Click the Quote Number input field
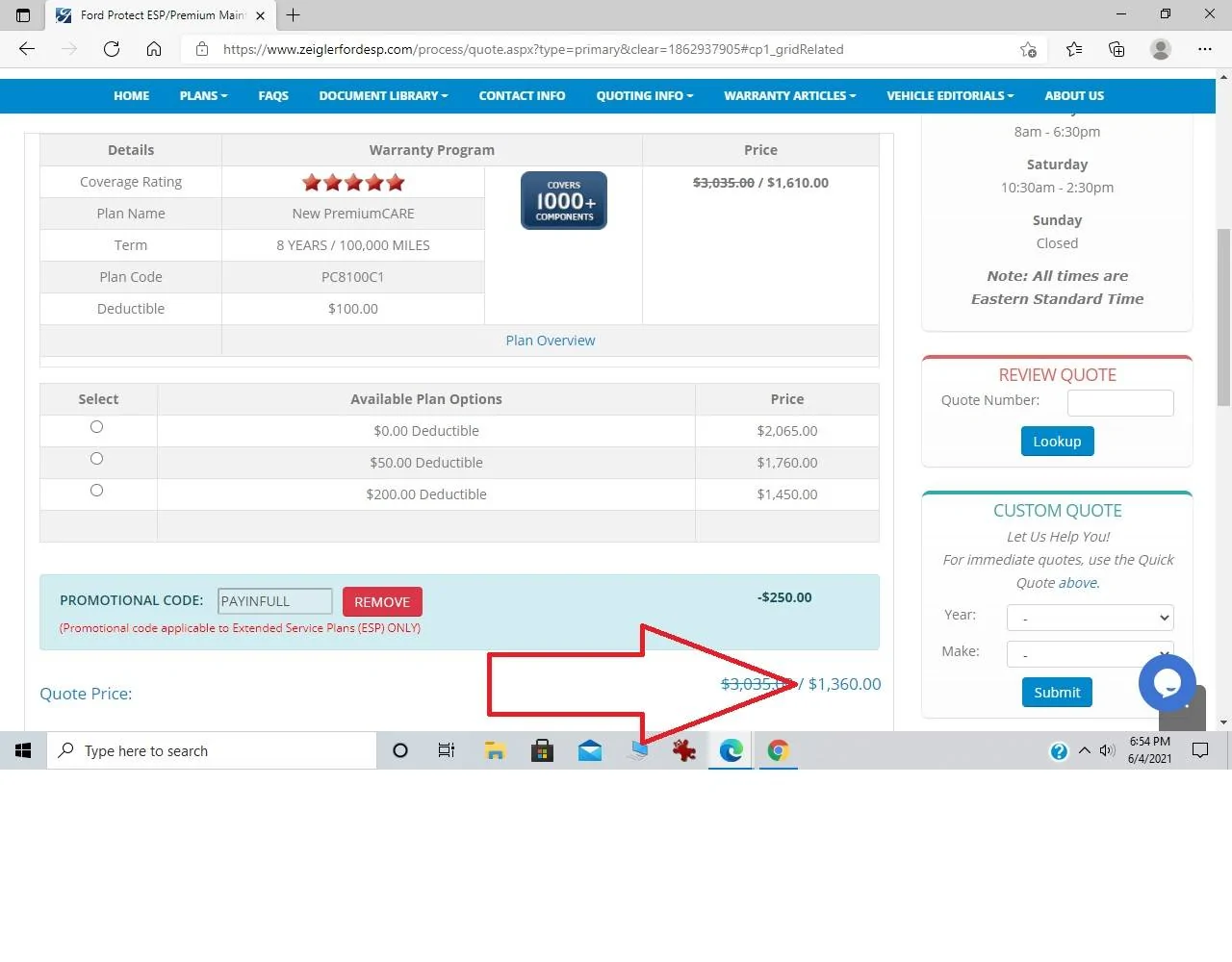The image size is (1232, 962). tap(1120, 403)
